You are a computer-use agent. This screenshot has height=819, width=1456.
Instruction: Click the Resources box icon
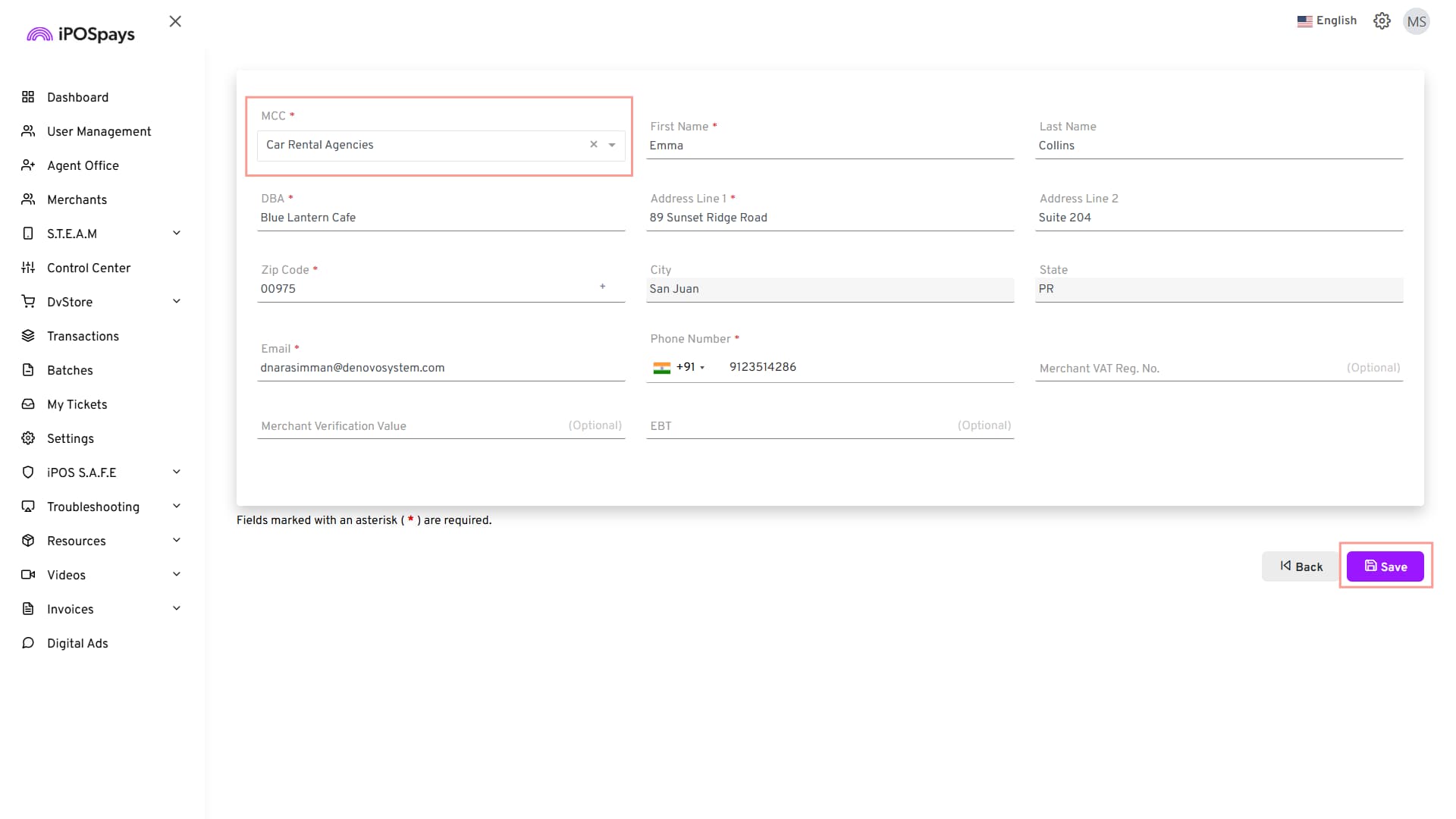(28, 541)
